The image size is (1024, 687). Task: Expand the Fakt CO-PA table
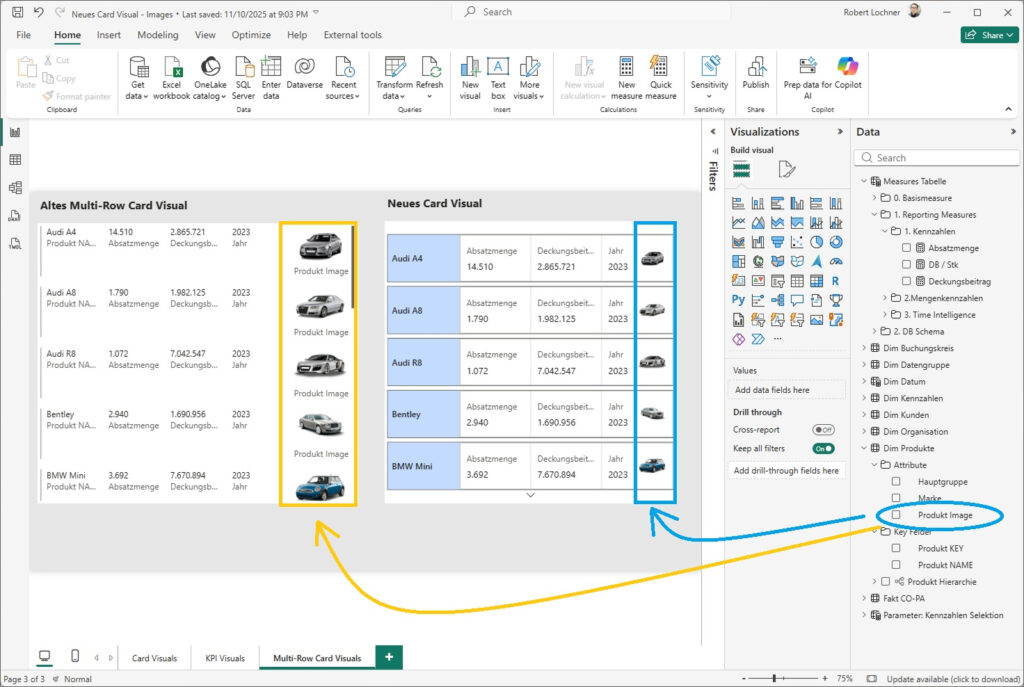point(863,598)
